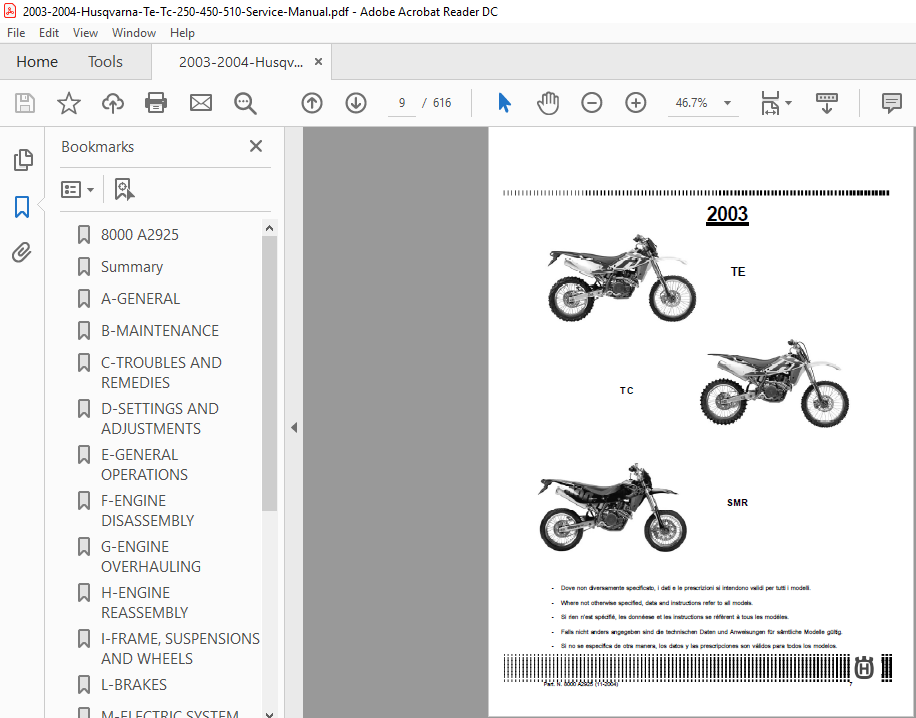Switch to the Home tab
Image resolution: width=916 pixels, height=718 pixels.
pos(37,61)
